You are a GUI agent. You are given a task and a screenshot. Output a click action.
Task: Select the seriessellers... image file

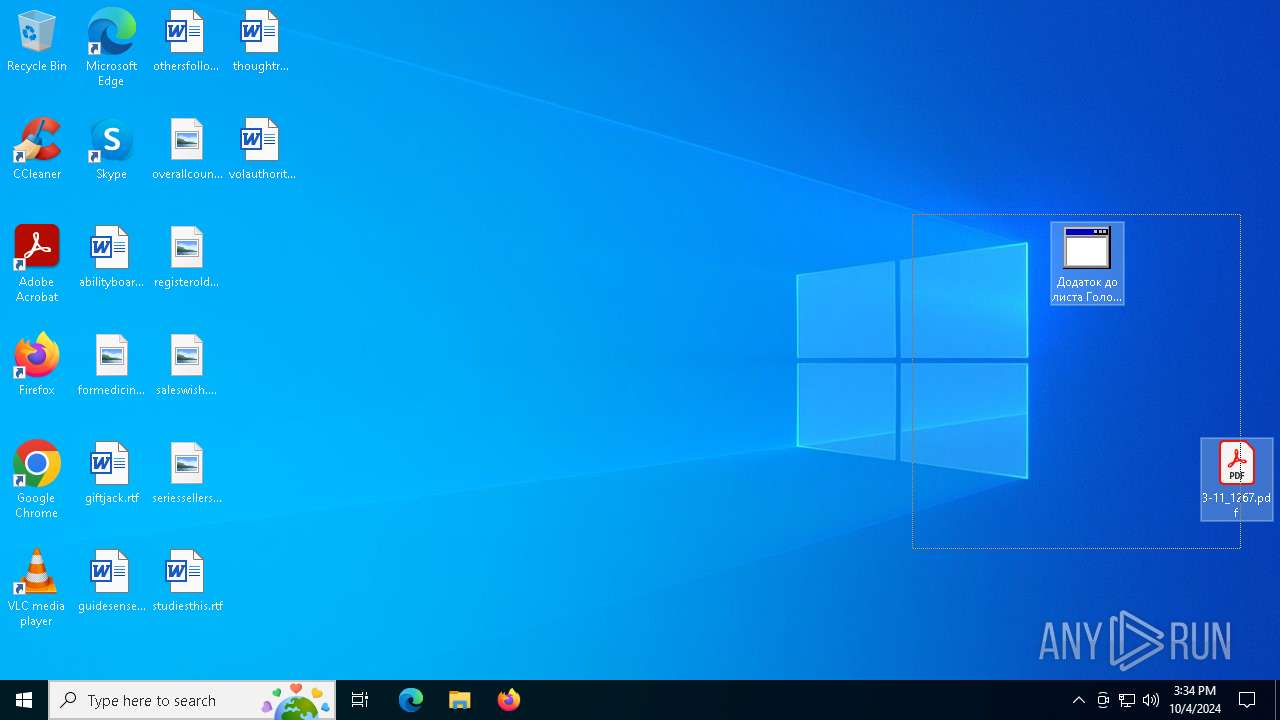click(187, 473)
